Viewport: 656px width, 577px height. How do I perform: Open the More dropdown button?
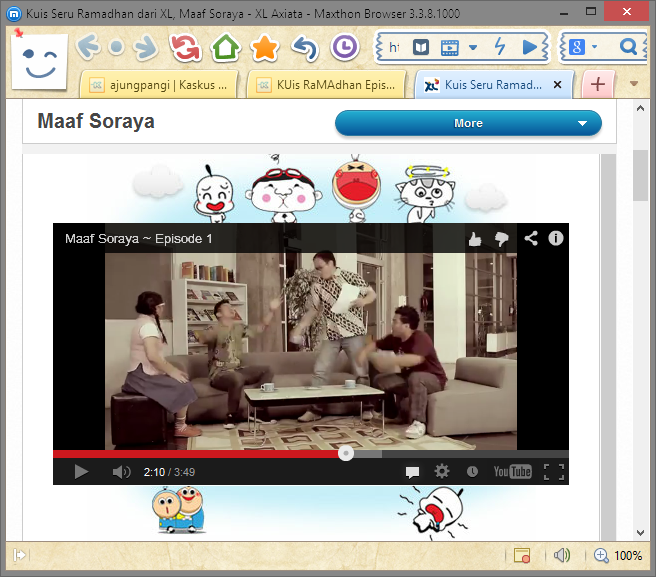468,123
